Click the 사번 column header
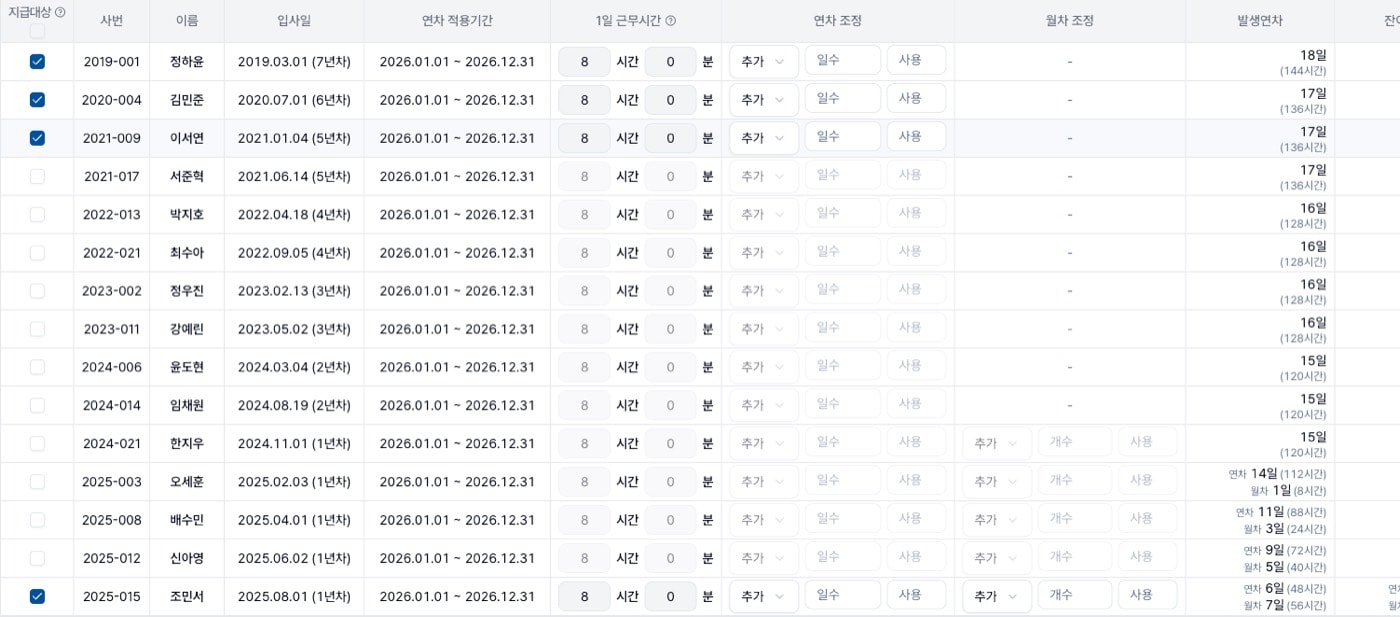Screen dimensions: 1400x617 [x=111, y=21]
